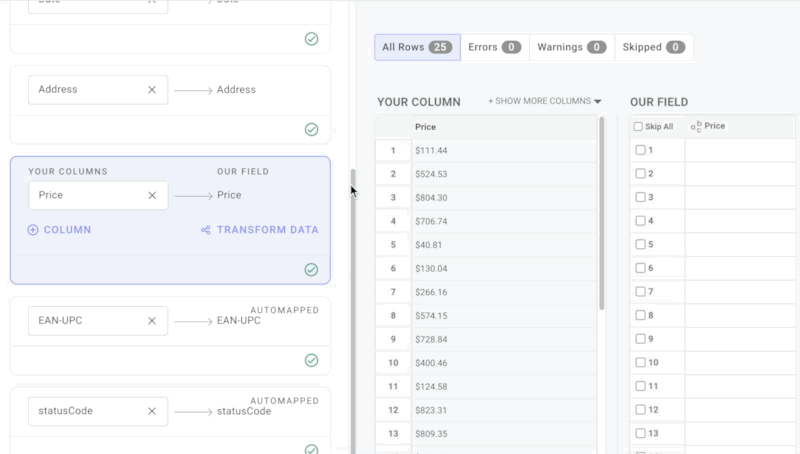Remove the Address column mapping with X

[152, 89]
